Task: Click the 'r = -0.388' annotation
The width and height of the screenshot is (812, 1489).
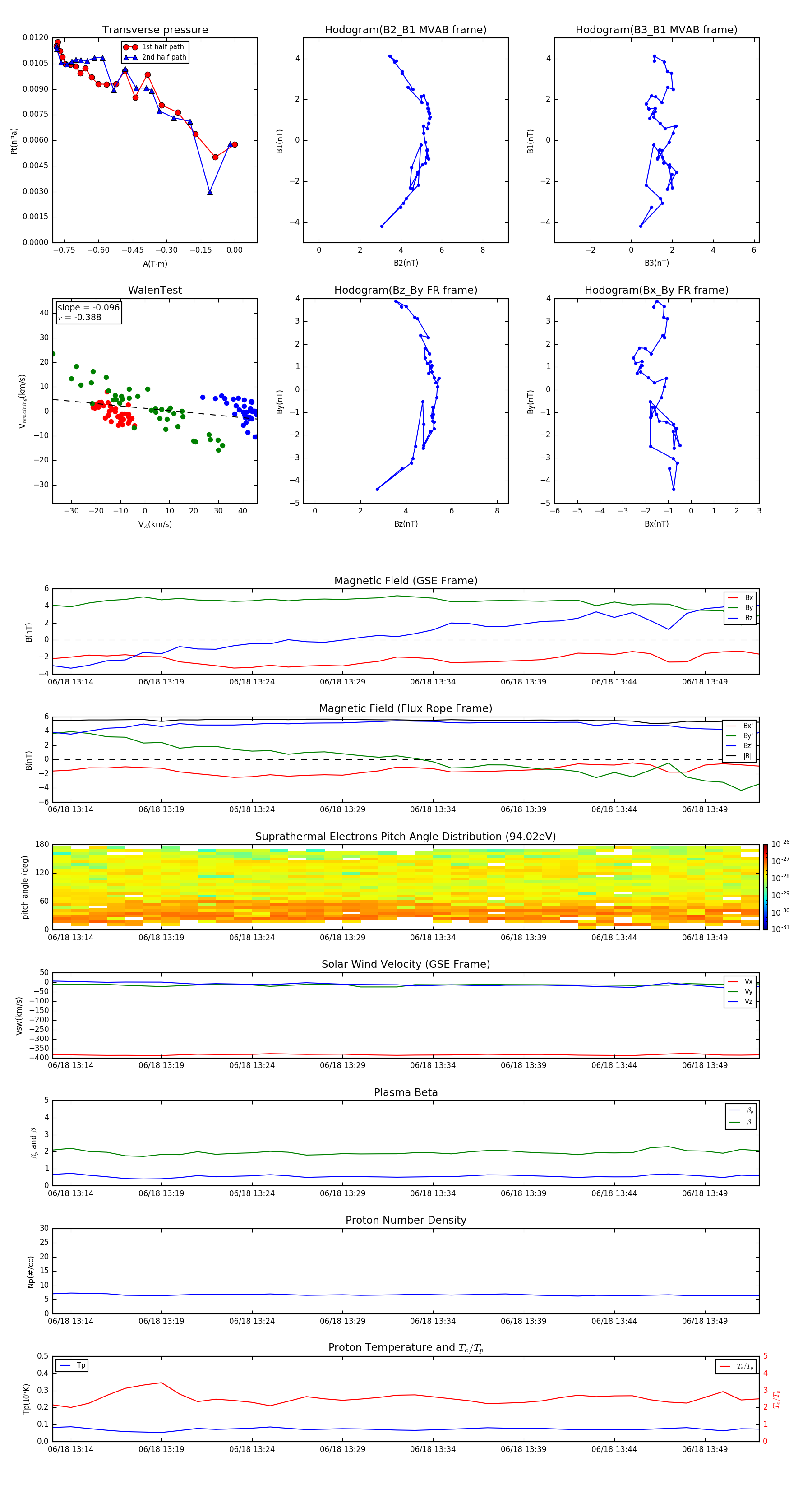Action: point(79,317)
